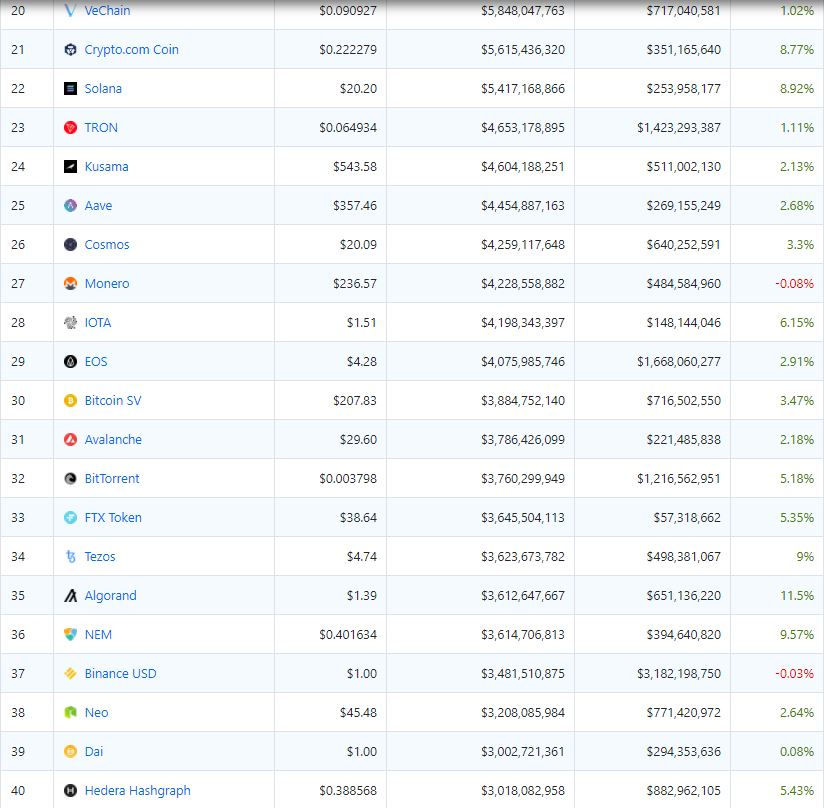
Task: Click the EOS logo icon
Action: tap(70, 361)
